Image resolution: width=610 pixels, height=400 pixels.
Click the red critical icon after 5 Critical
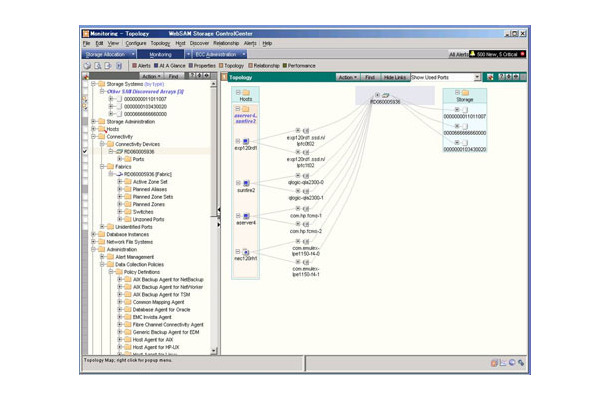pos(523,54)
